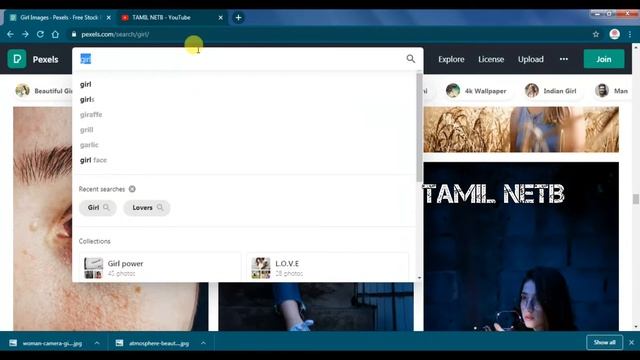This screenshot has height=360, width=640.
Task: Open License page link
Action: pyautogui.click(x=491, y=59)
